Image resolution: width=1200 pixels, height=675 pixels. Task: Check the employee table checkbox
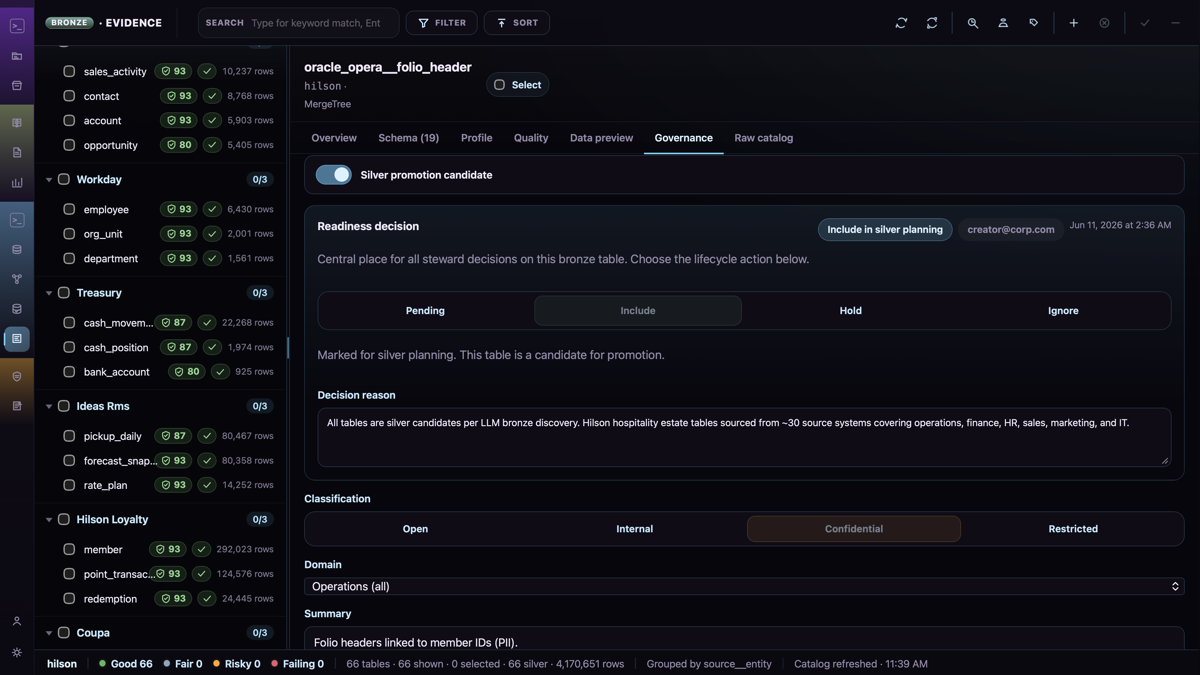(69, 209)
